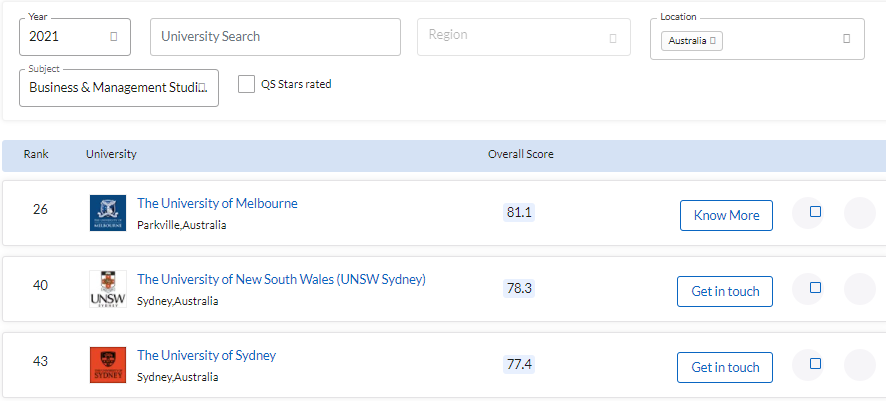
Task: Click rank number 43
Action: pyautogui.click(x=40, y=361)
